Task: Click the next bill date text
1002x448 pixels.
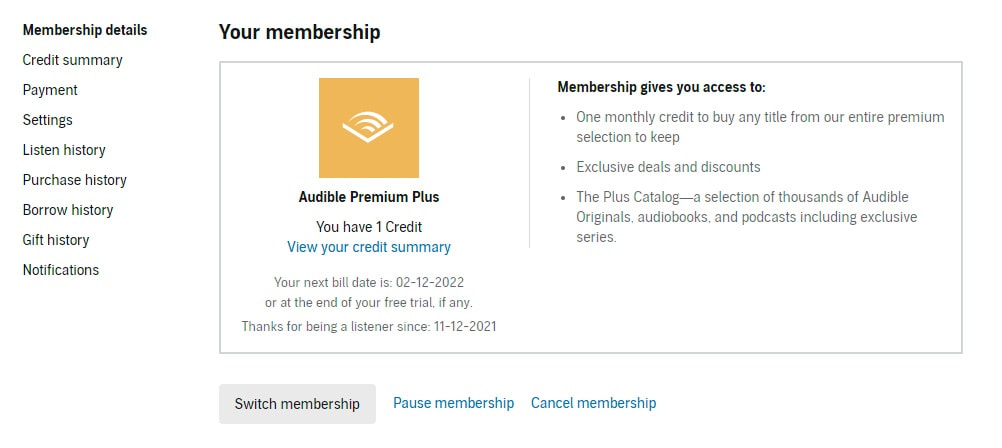Action: (x=369, y=283)
